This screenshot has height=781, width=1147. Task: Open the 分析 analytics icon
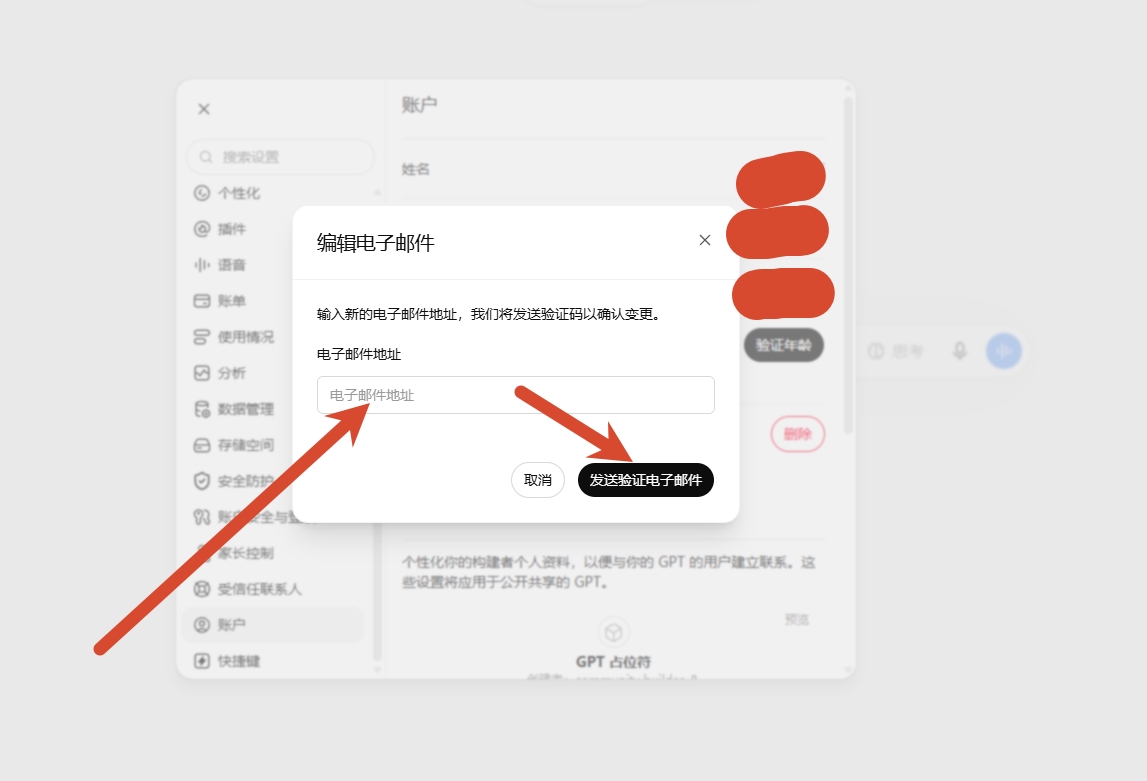(x=202, y=373)
